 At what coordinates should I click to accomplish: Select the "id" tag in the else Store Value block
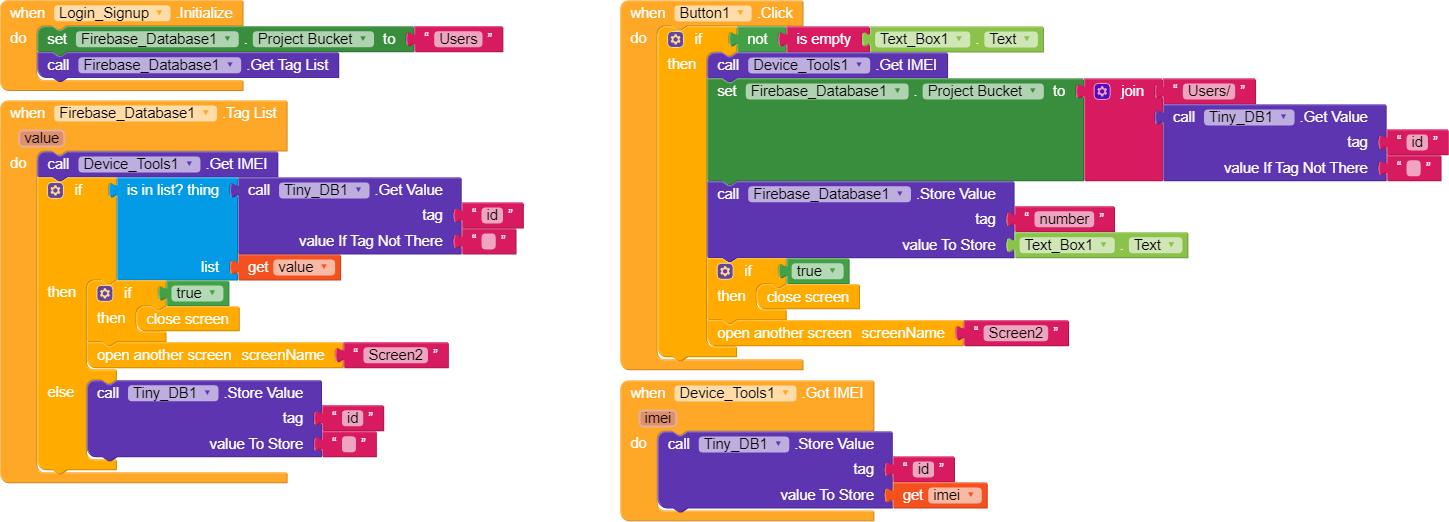(x=352, y=418)
